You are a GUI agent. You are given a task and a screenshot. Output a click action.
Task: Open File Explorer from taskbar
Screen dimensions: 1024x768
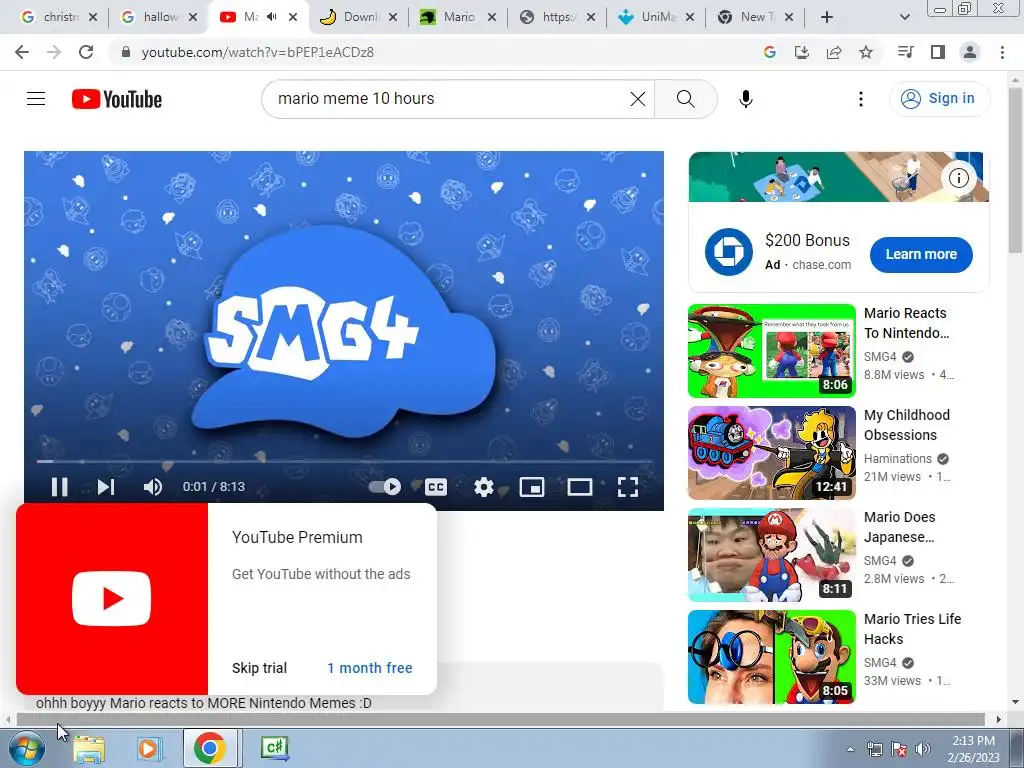coord(89,748)
